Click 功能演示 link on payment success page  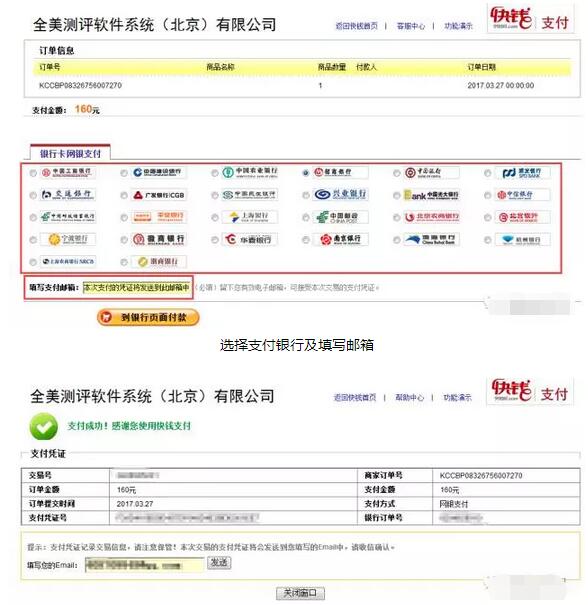point(457,397)
